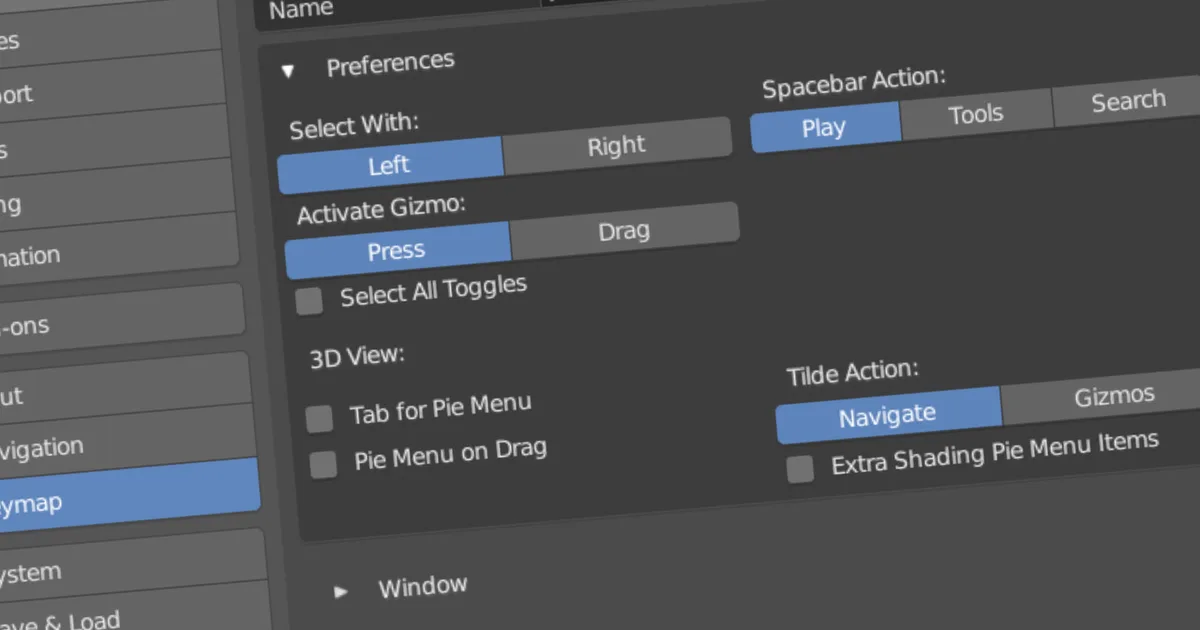
Task: Set Activate Gizmo to Drag
Action: [x=624, y=232]
